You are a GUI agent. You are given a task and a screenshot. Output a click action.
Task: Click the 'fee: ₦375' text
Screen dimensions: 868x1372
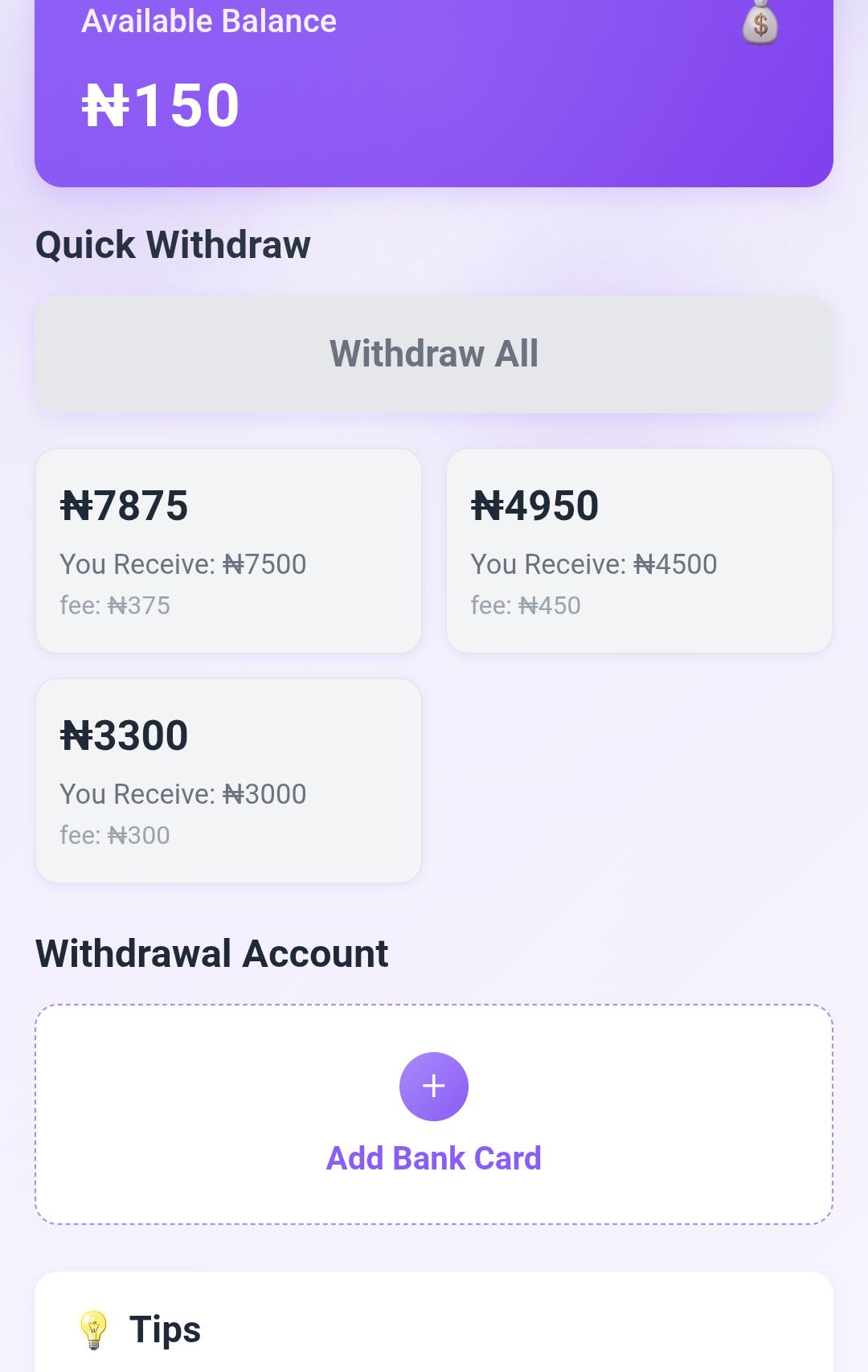(x=115, y=605)
